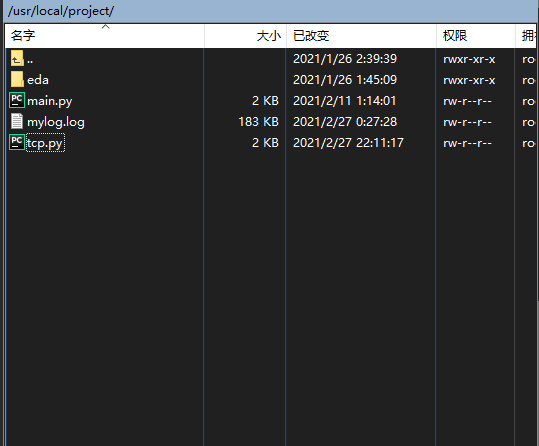Viewport: 539px width, 446px height.
Task: Click rwxr-xr-x permission of parent directory
Action: click(469, 59)
